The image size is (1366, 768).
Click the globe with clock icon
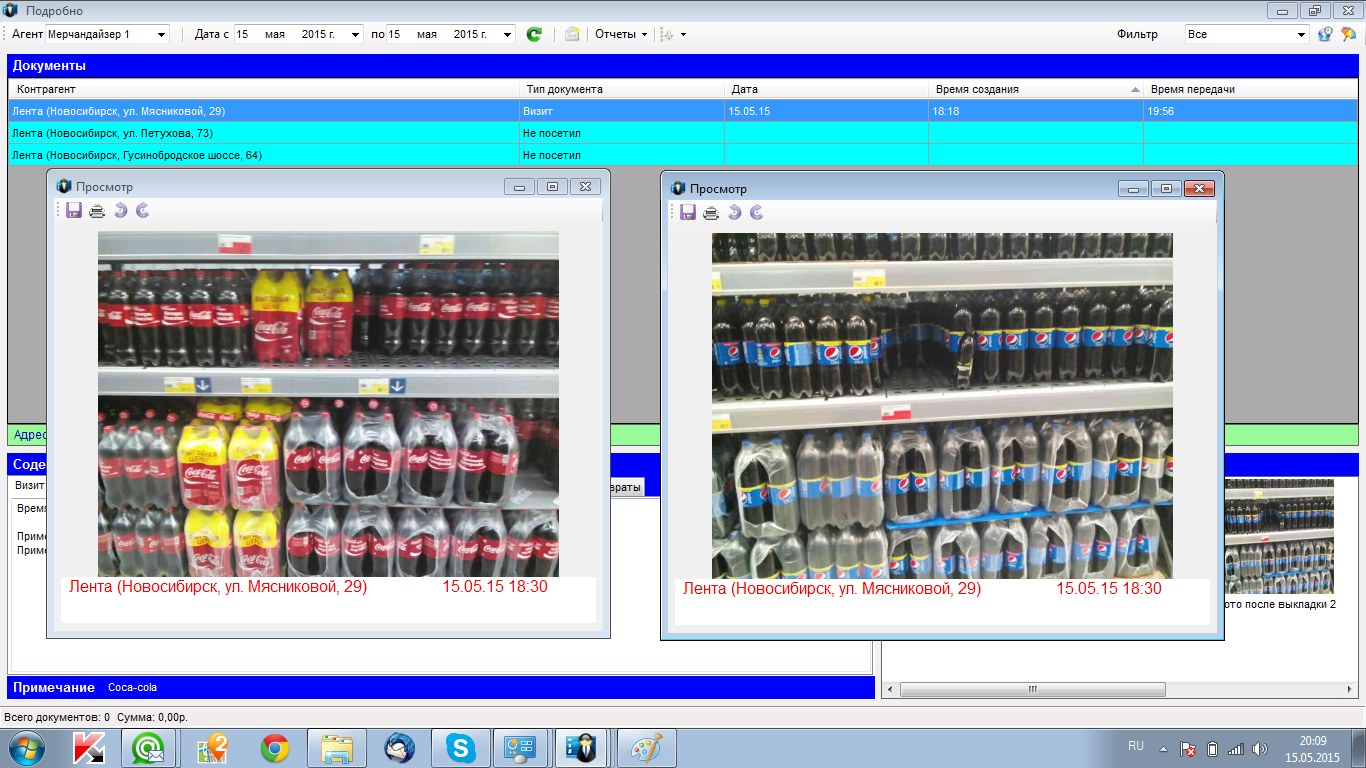click(x=1325, y=34)
